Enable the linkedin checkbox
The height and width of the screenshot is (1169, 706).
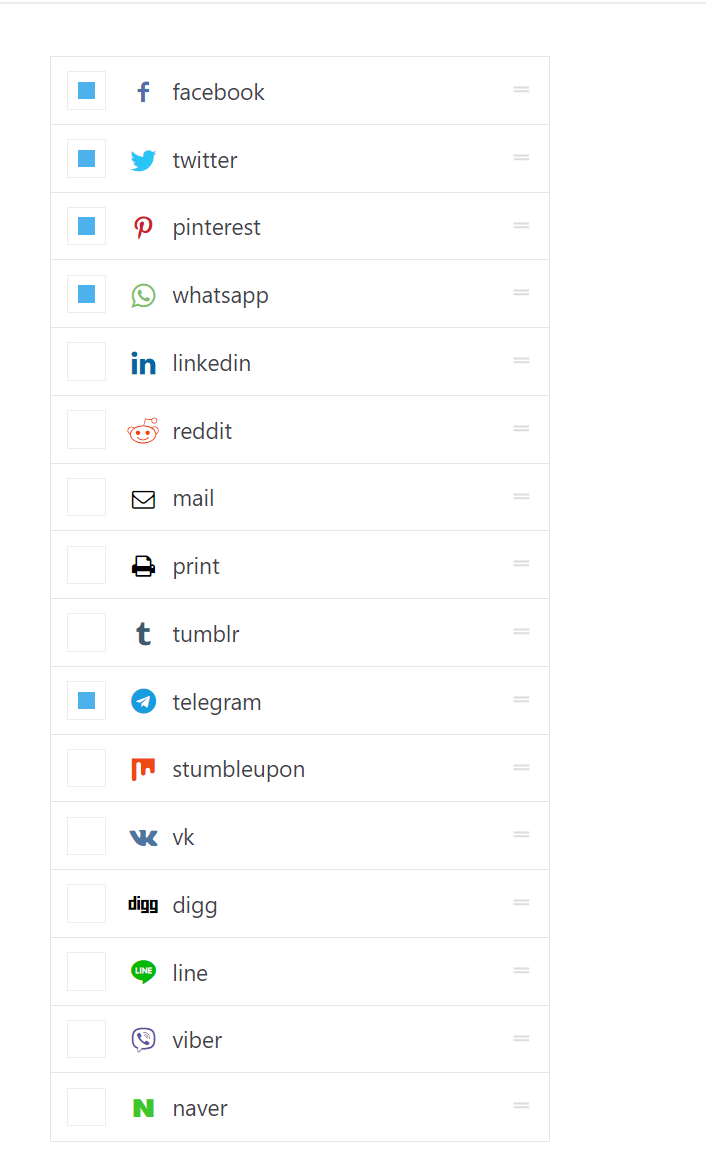pyautogui.click(x=86, y=362)
